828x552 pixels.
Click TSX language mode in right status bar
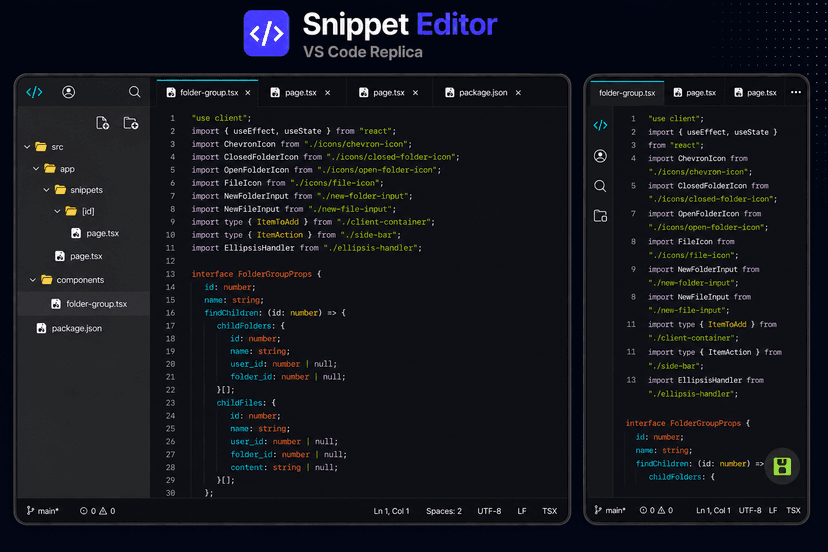pyautogui.click(x=793, y=510)
